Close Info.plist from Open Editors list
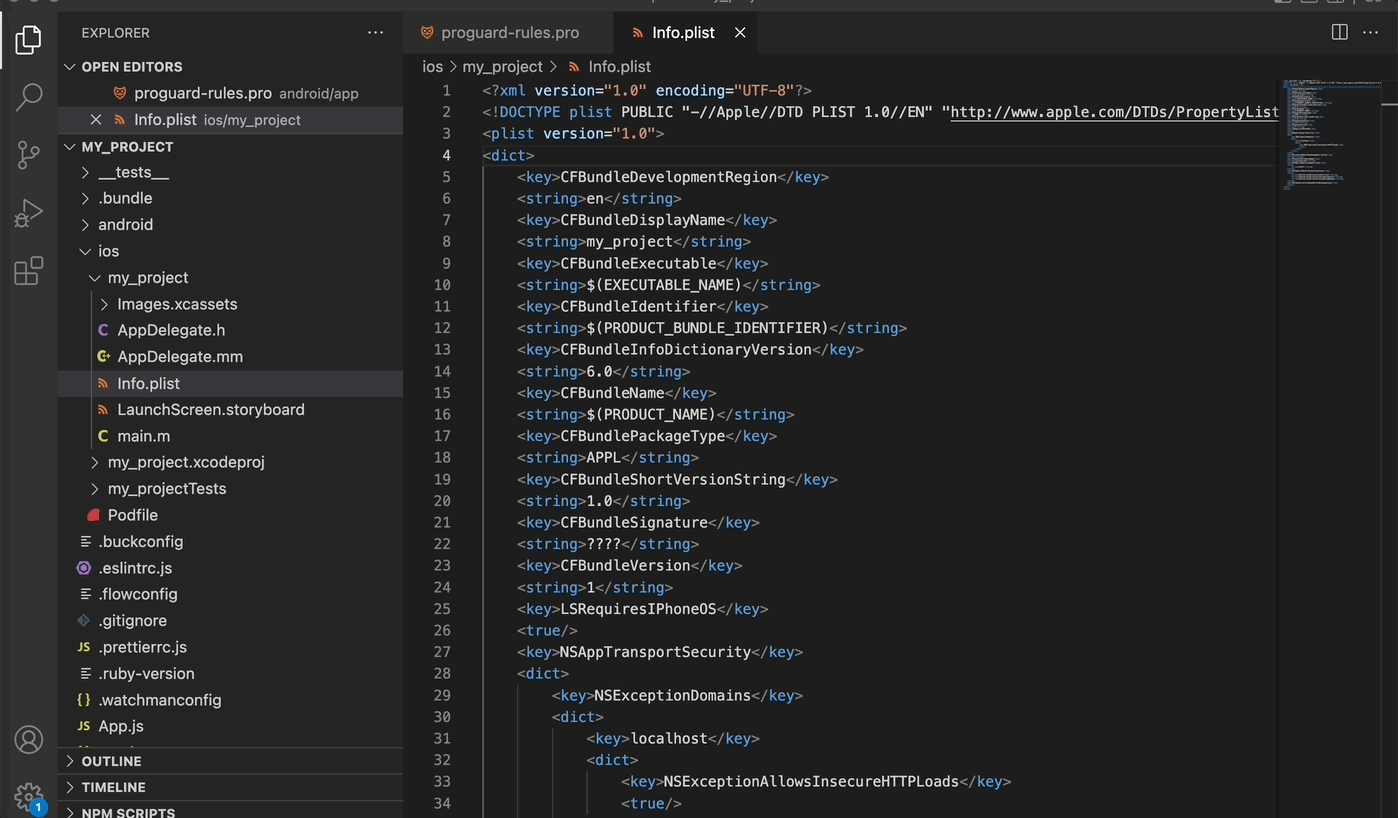The height and width of the screenshot is (818, 1398). tap(96, 120)
